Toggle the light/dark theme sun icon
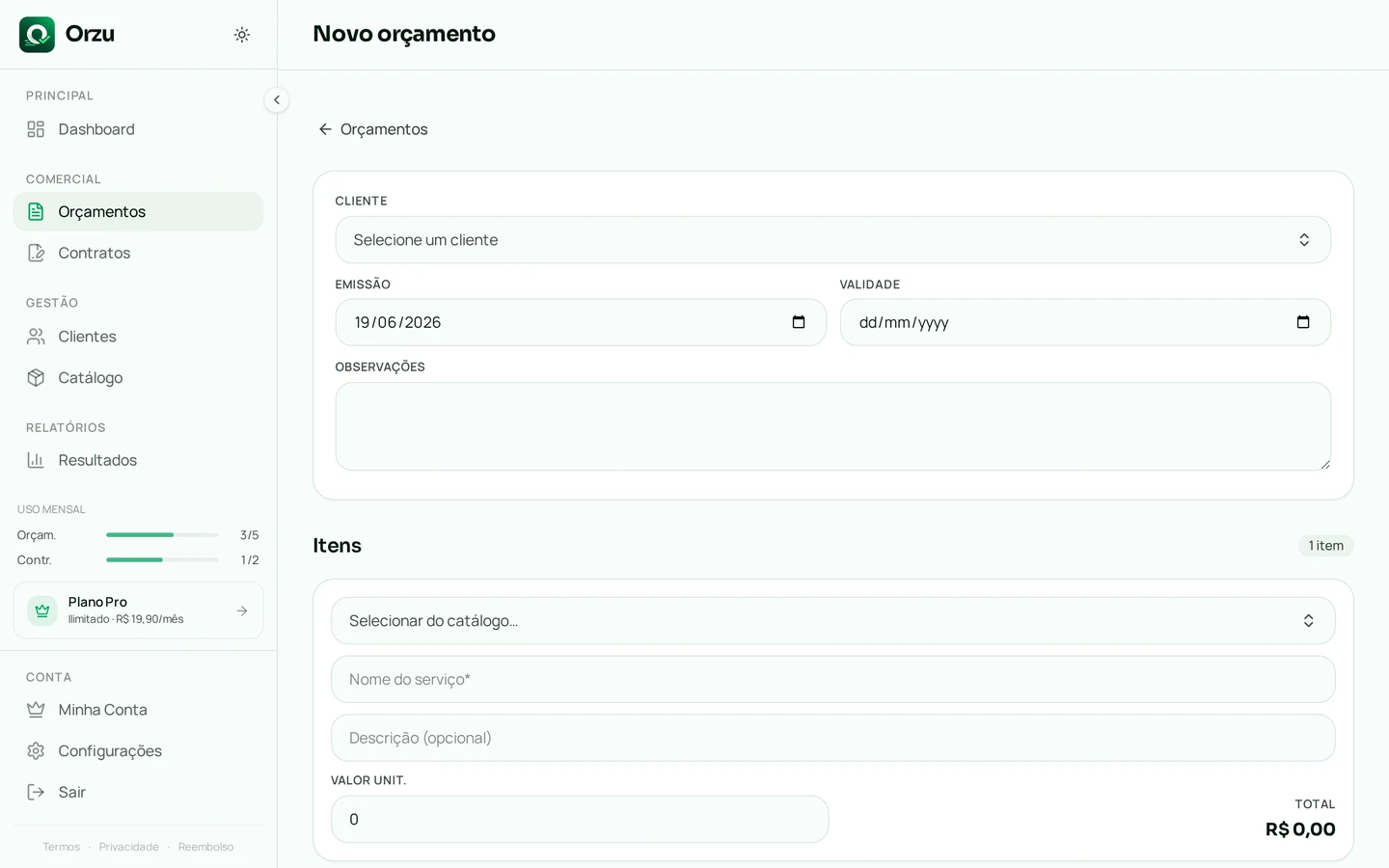This screenshot has height=868, width=1389. coord(242,35)
